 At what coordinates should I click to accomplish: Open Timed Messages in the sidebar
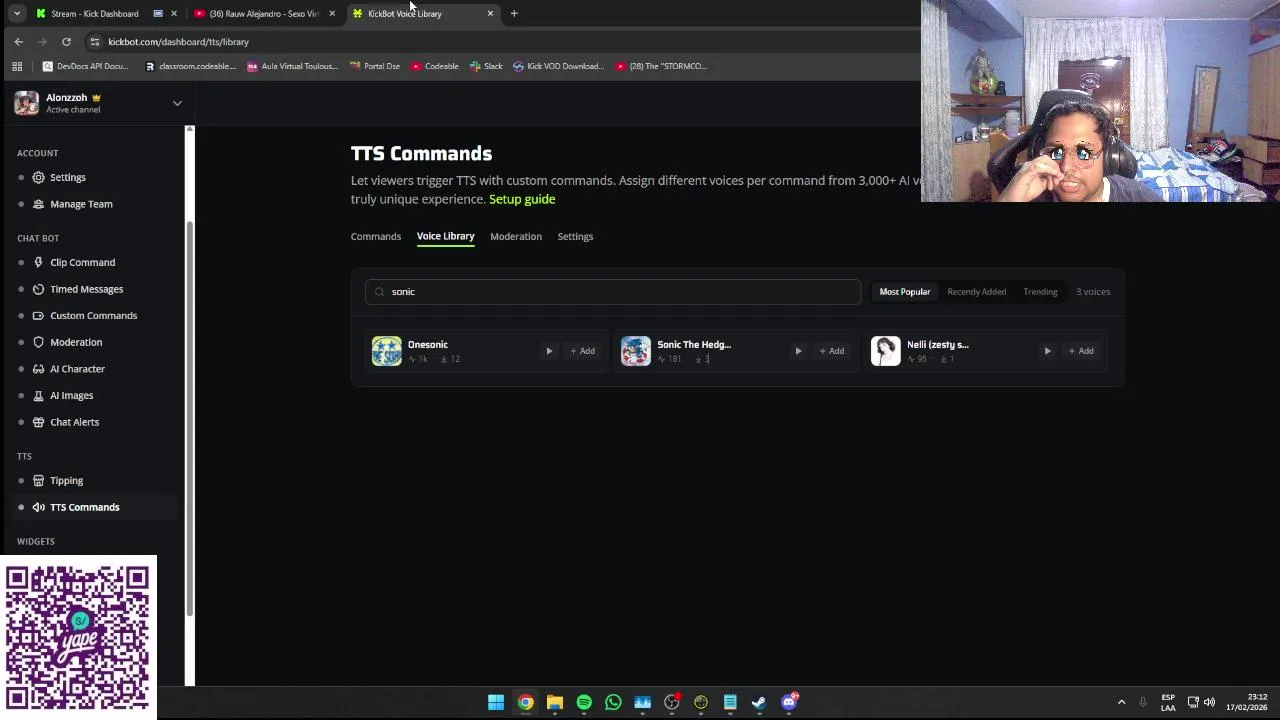point(86,289)
